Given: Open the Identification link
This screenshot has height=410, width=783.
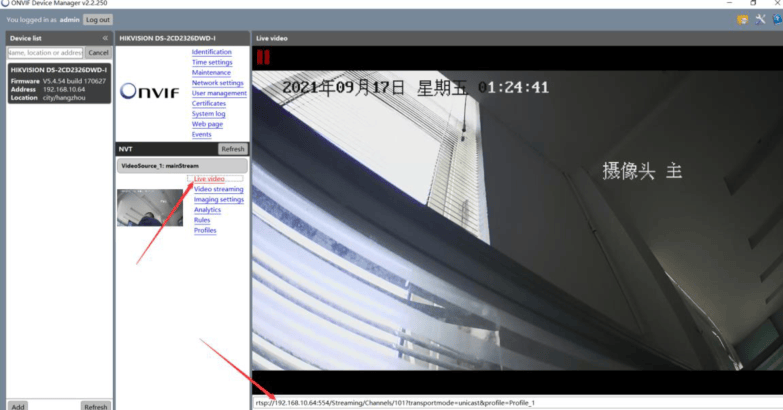Looking at the screenshot, I should tap(211, 52).
